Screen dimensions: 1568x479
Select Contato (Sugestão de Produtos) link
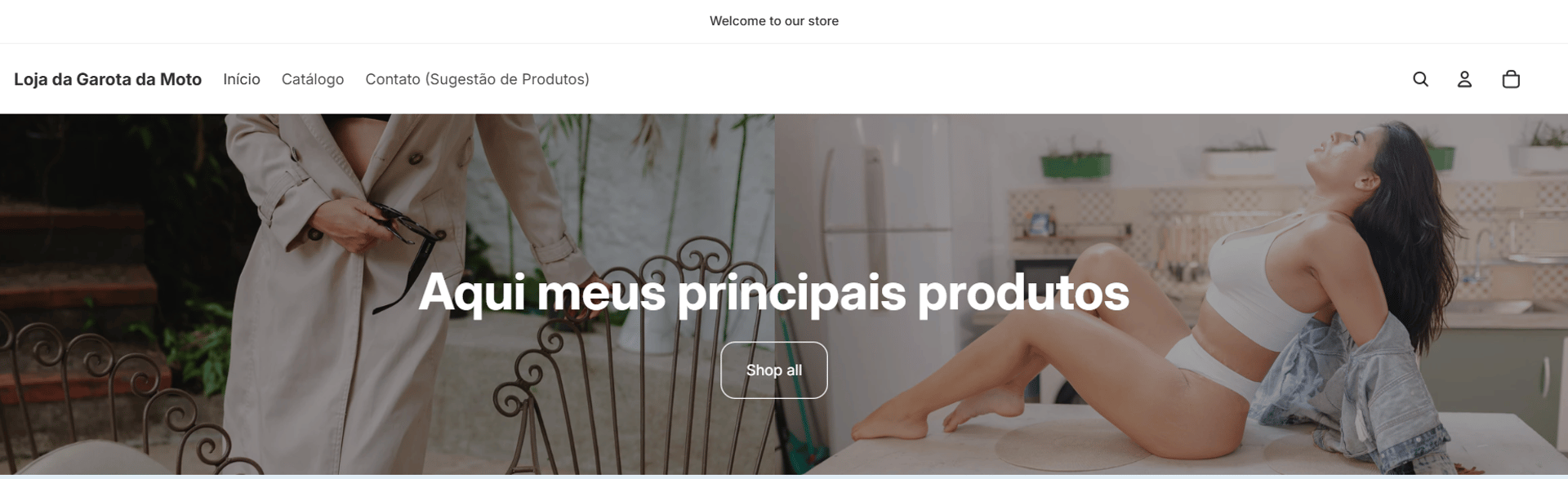[477, 79]
